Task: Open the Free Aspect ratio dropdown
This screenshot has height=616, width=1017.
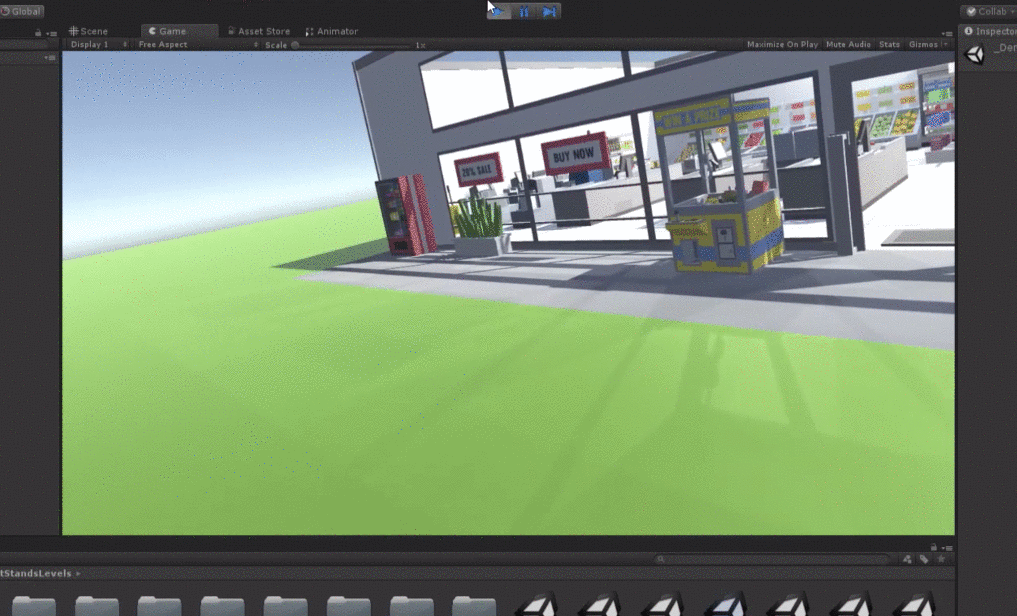Action: tap(197, 45)
